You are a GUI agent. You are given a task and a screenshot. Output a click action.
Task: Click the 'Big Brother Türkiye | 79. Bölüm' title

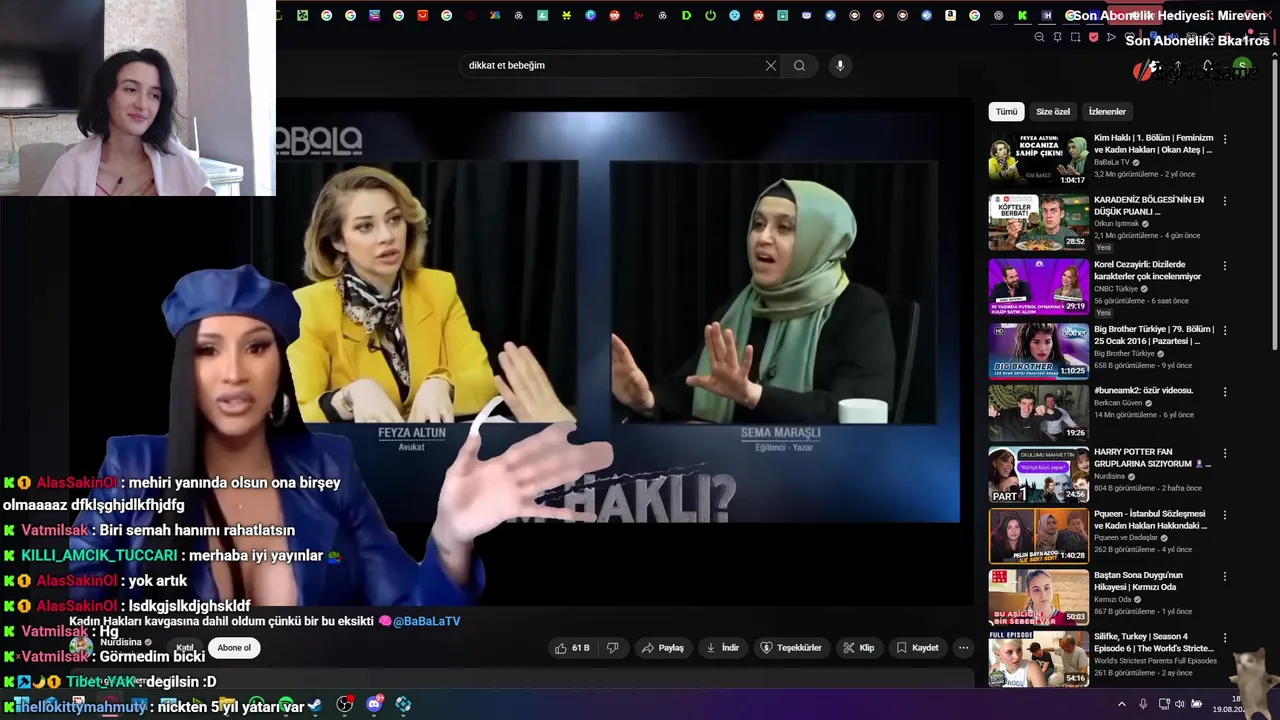(x=1154, y=335)
